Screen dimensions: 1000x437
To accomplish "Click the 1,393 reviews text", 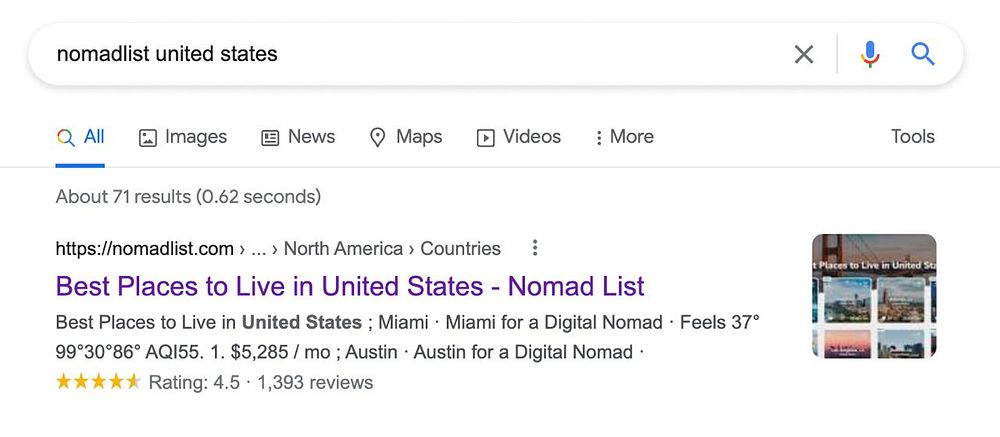I will (315, 383).
